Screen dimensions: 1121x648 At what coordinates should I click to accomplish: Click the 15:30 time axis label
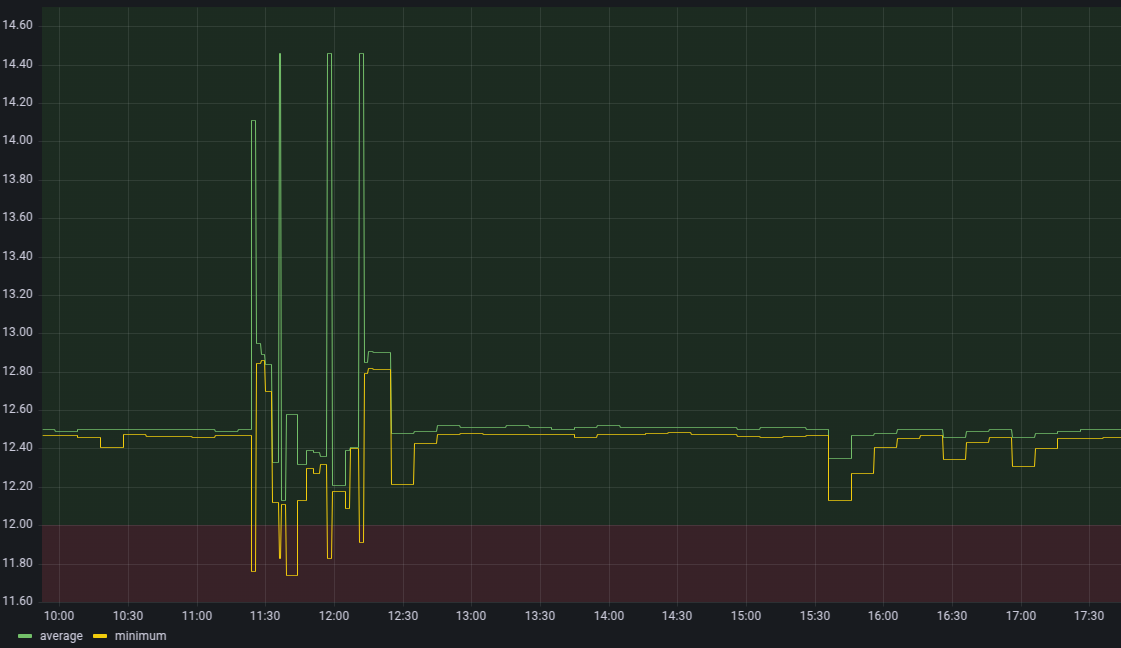click(815, 615)
